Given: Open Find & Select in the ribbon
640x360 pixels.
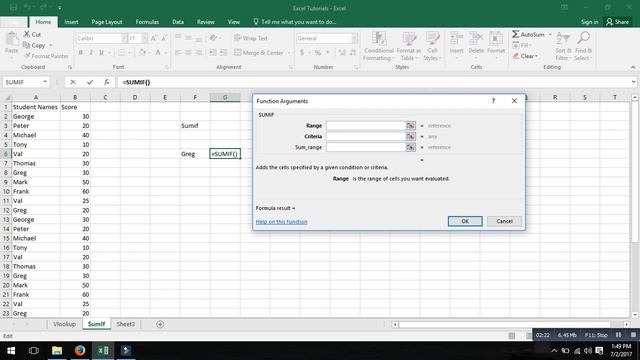Looking at the screenshot, I should point(583,46).
